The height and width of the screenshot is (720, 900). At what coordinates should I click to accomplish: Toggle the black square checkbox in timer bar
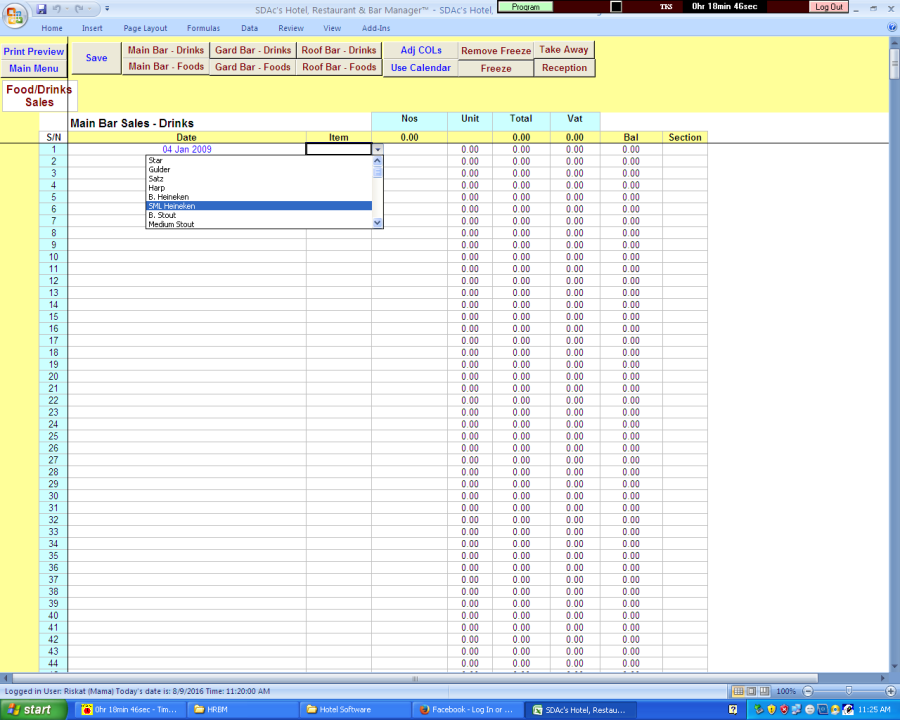pos(616,7)
